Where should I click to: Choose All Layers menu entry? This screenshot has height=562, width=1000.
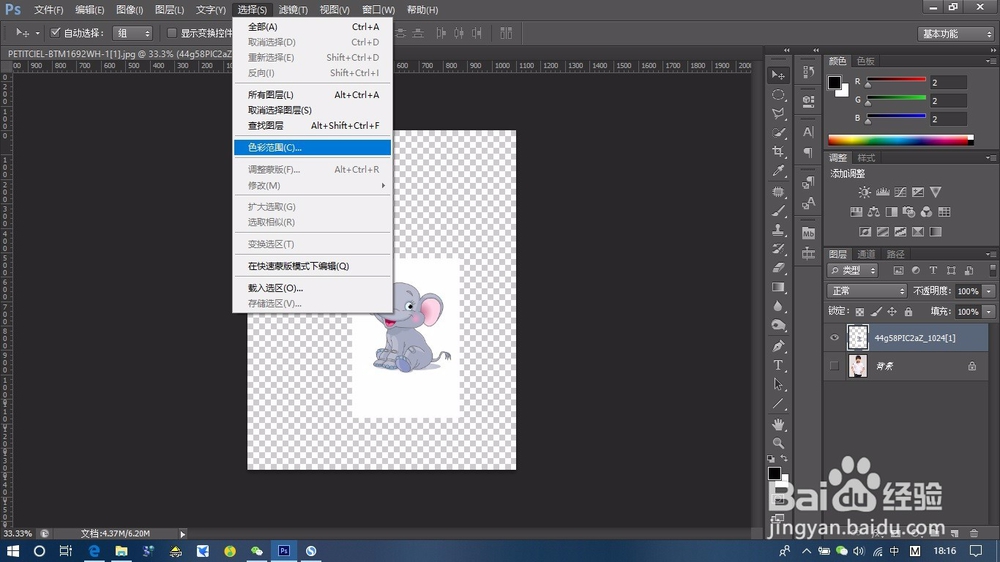coord(312,95)
